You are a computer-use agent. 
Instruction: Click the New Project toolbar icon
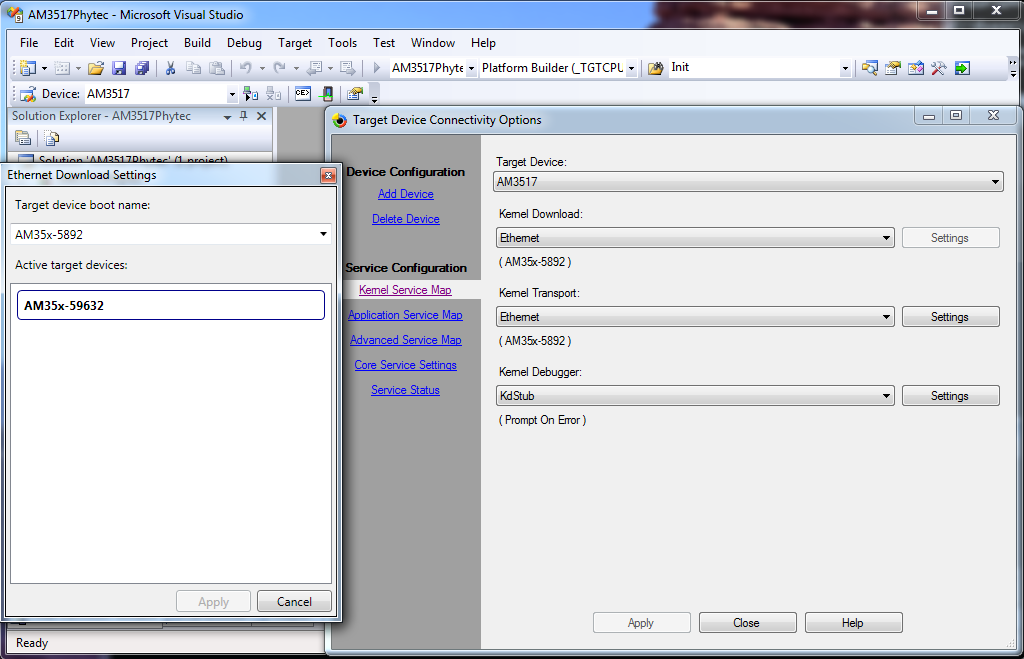(28, 68)
